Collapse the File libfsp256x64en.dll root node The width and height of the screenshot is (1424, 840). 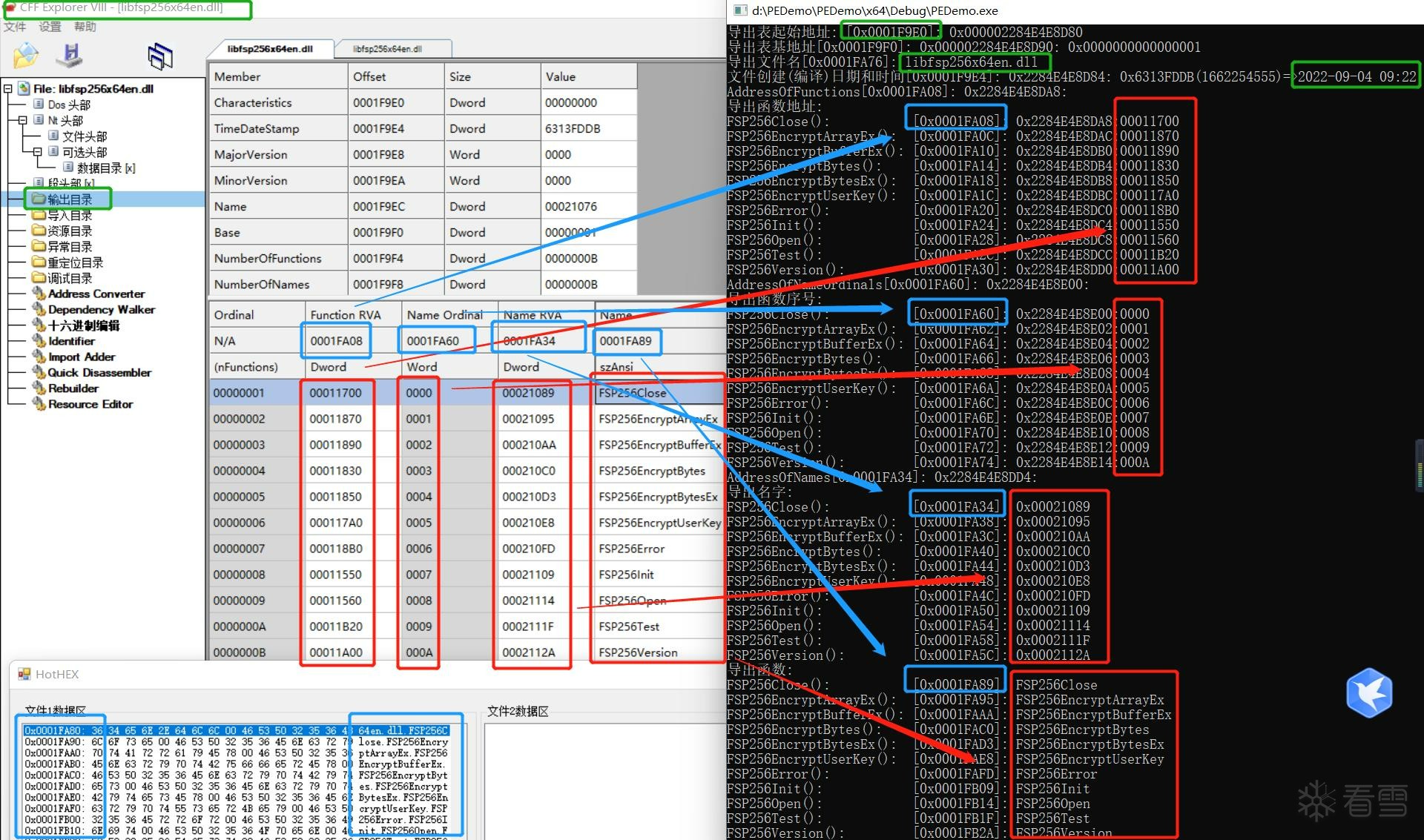point(8,89)
